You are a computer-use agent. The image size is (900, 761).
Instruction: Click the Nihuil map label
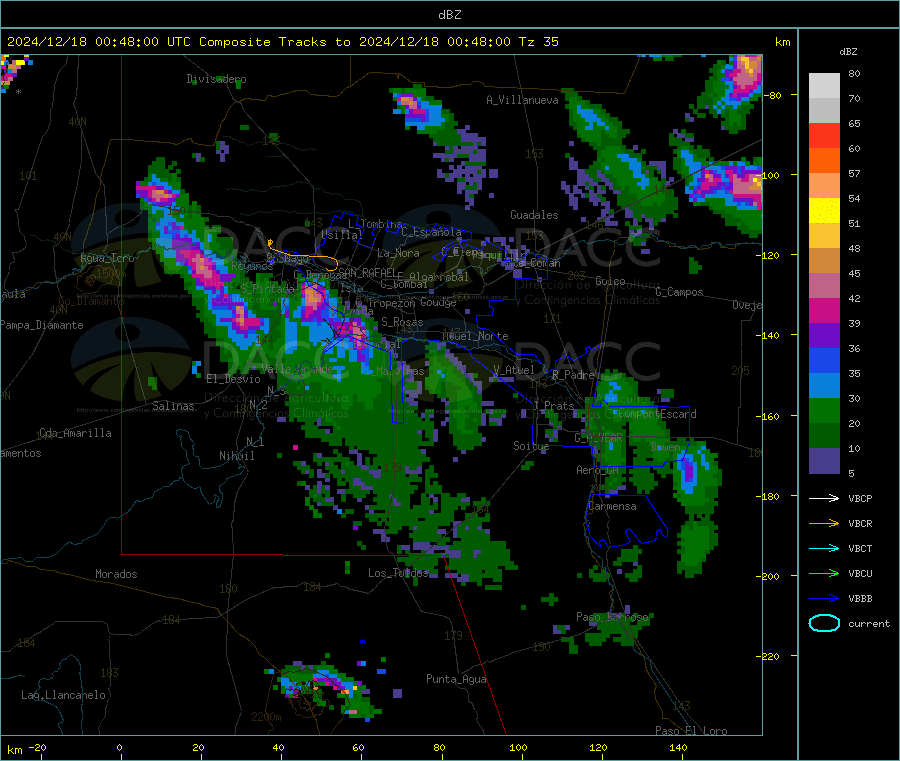pos(236,456)
